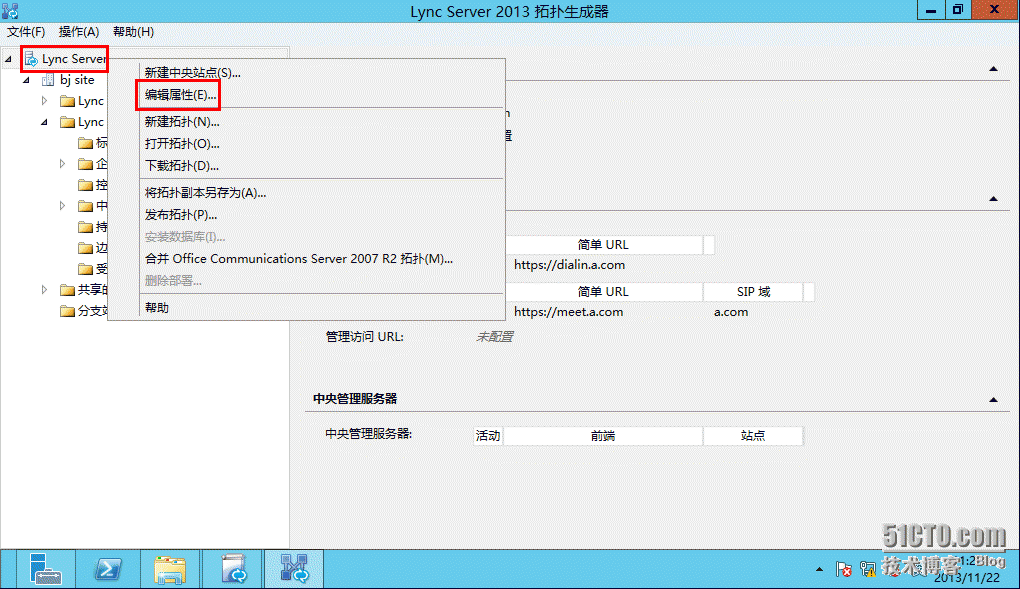The image size is (1020, 589).
Task: Select the bj site tree item
Action: tap(77, 80)
